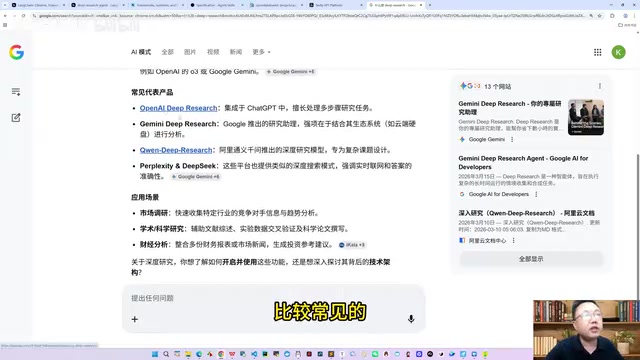Viewport: 640px width, 360px height.
Task: Start a new AI chat with pencil icon
Action: pos(16,118)
